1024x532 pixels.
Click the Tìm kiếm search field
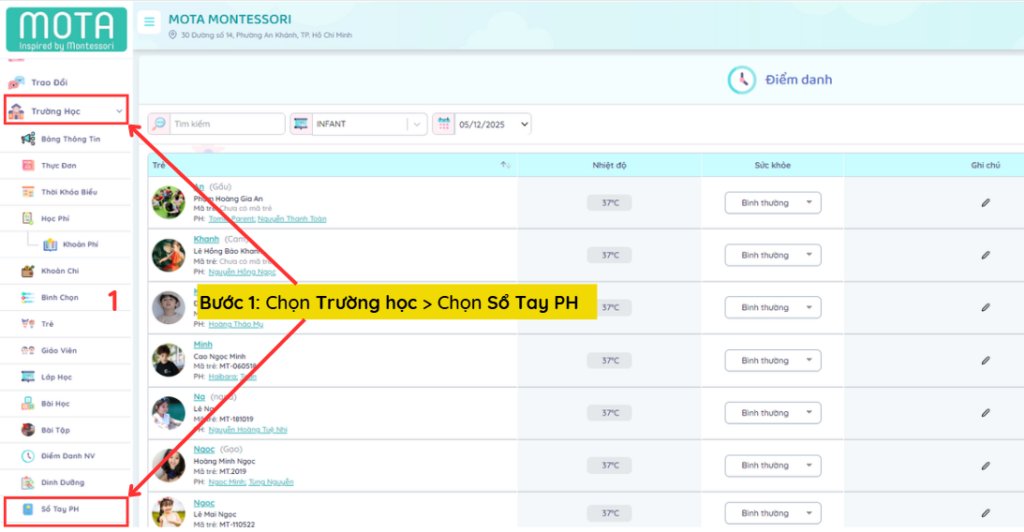(226, 124)
